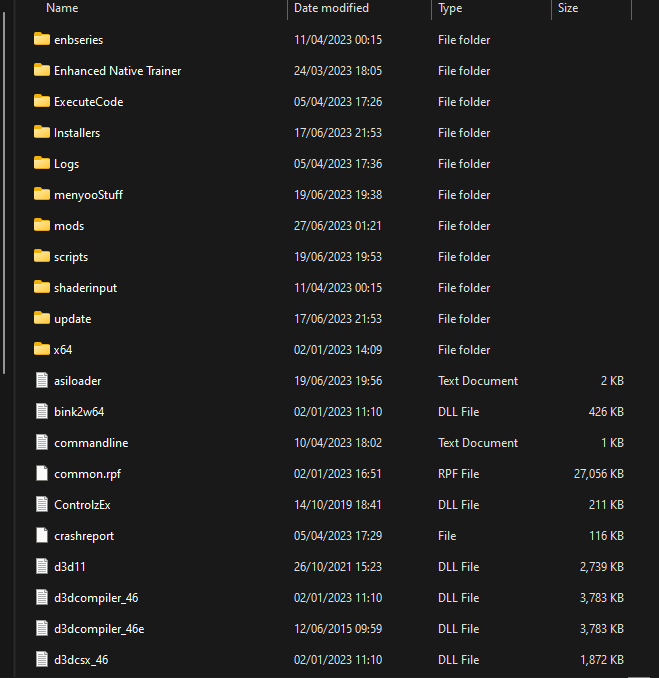Image resolution: width=659 pixels, height=678 pixels.
Task: Click the asiloader text document icon
Action: [x=41, y=381]
